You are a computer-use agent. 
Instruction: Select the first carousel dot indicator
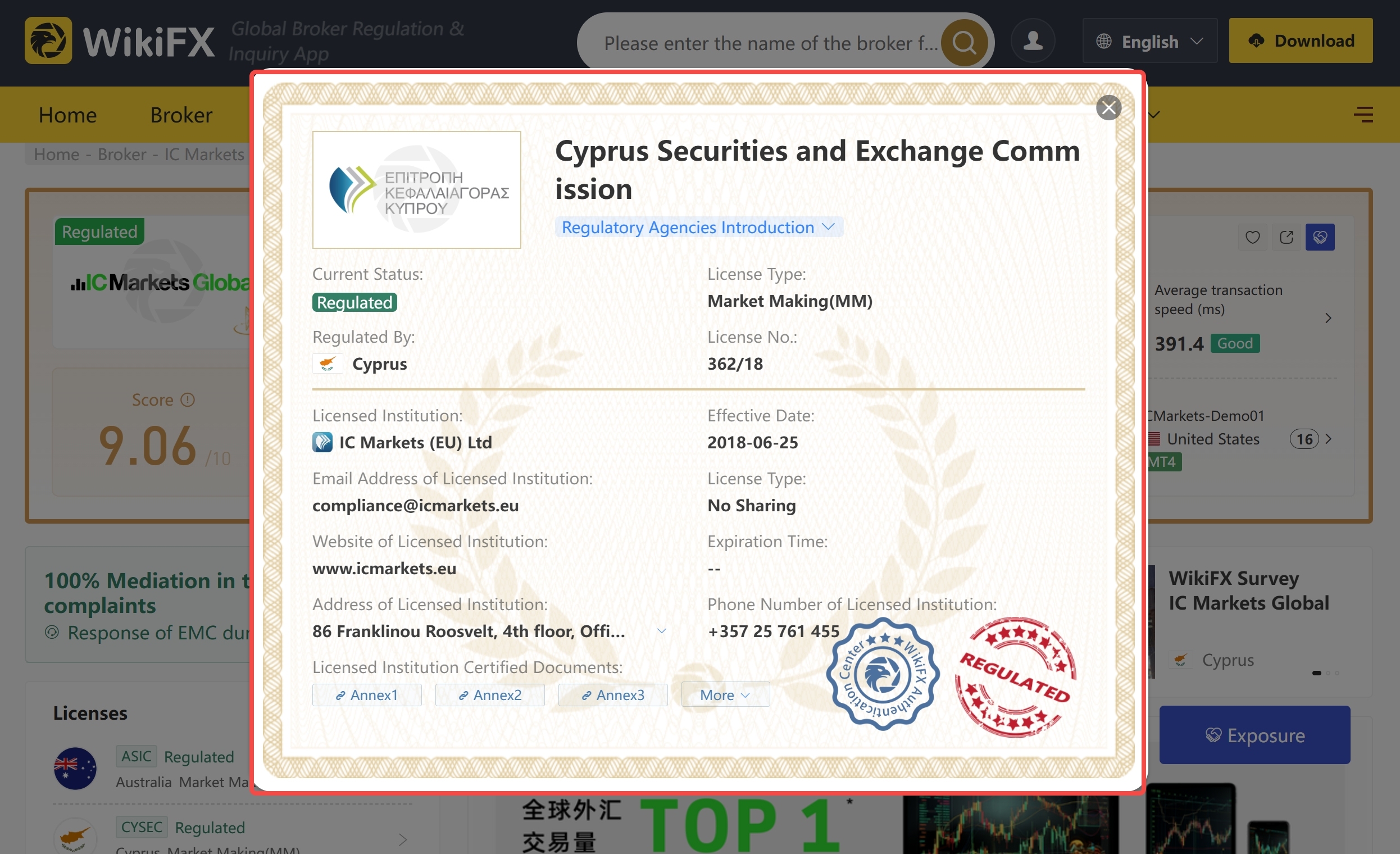1316,673
